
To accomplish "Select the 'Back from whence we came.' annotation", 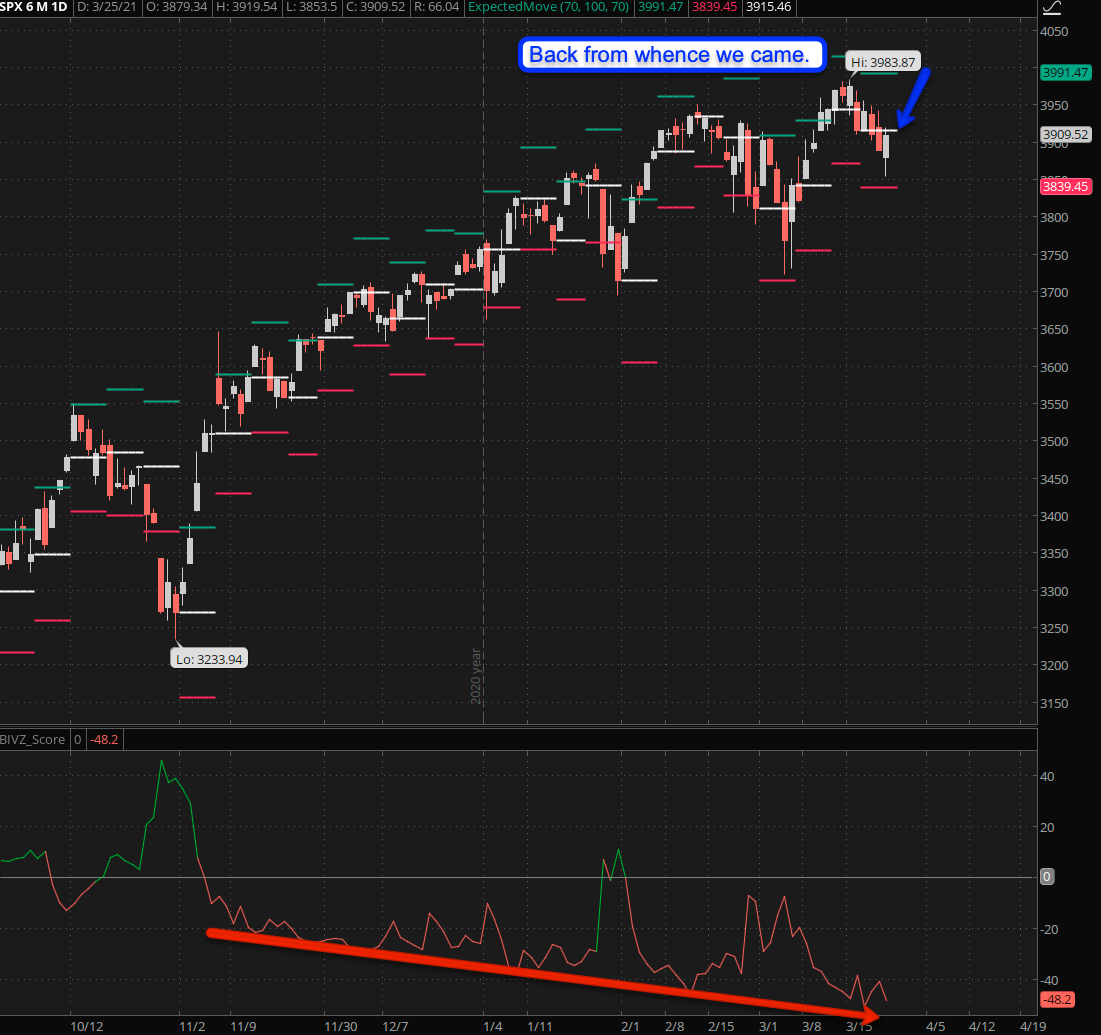I will [x=669, y=55].
